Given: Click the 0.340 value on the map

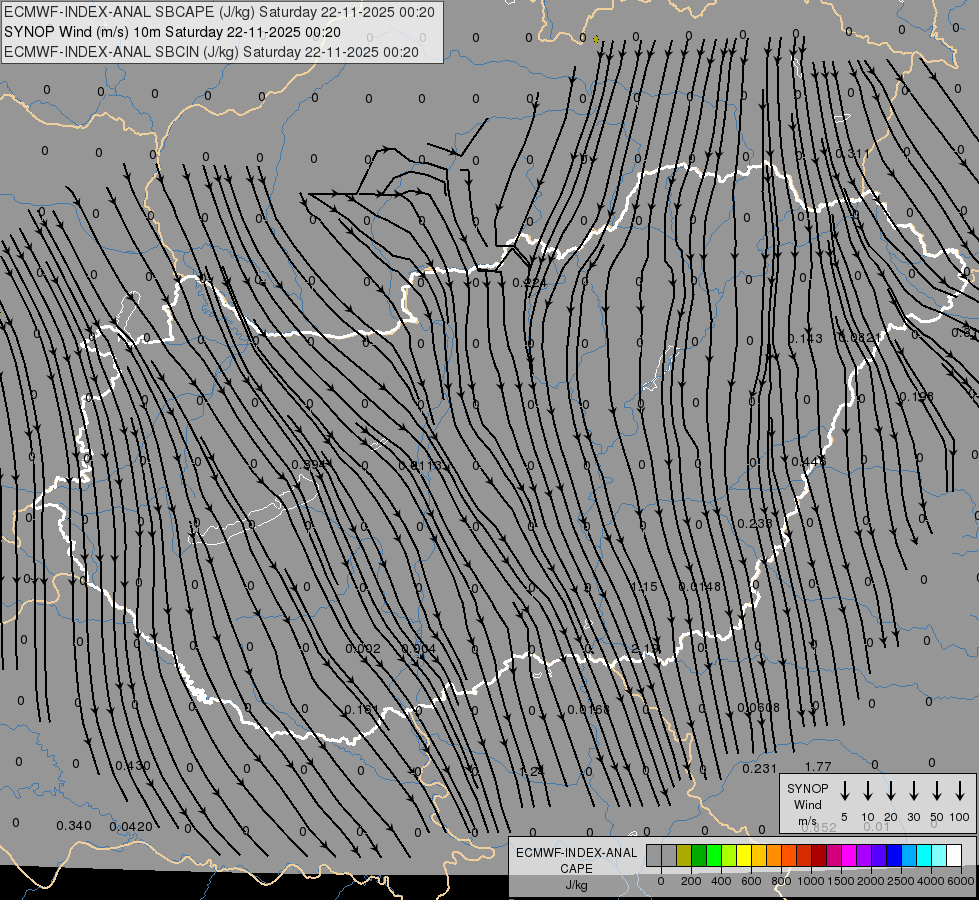Looking at the screenshot, I should [74, 826].
